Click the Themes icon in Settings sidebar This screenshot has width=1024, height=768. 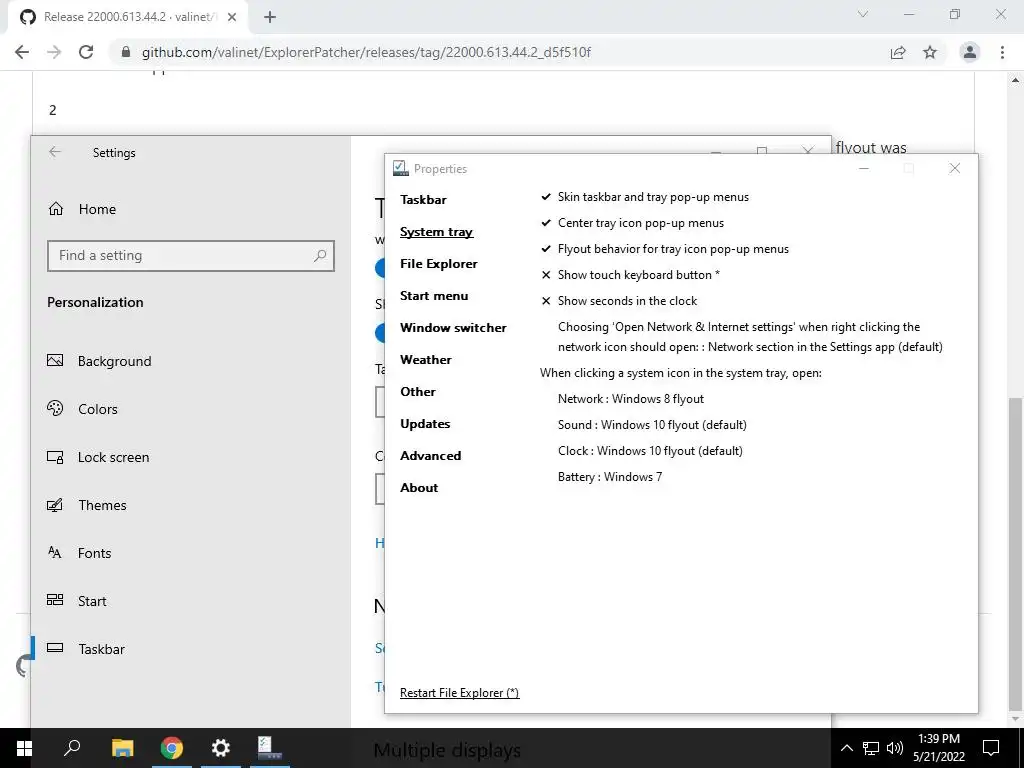click(x=55, y=505)
